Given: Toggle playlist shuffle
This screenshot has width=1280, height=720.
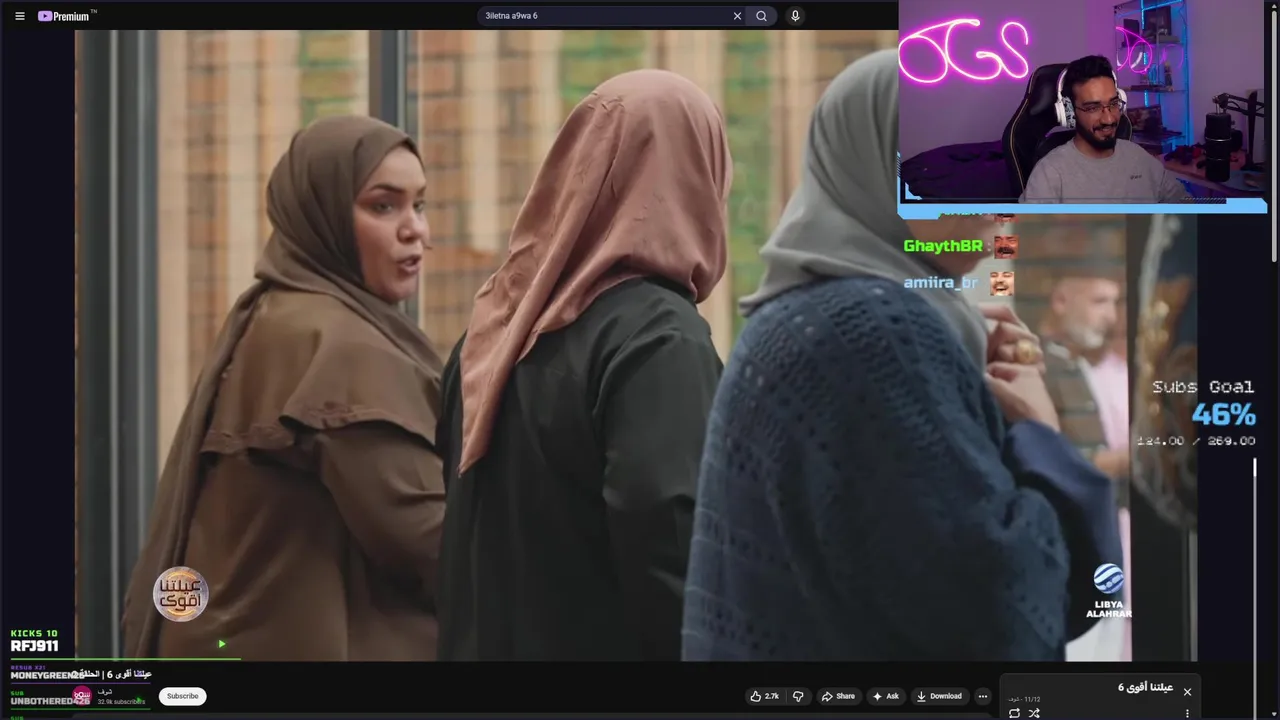Looking at the screenshot, I should (x=1034, y=713).
